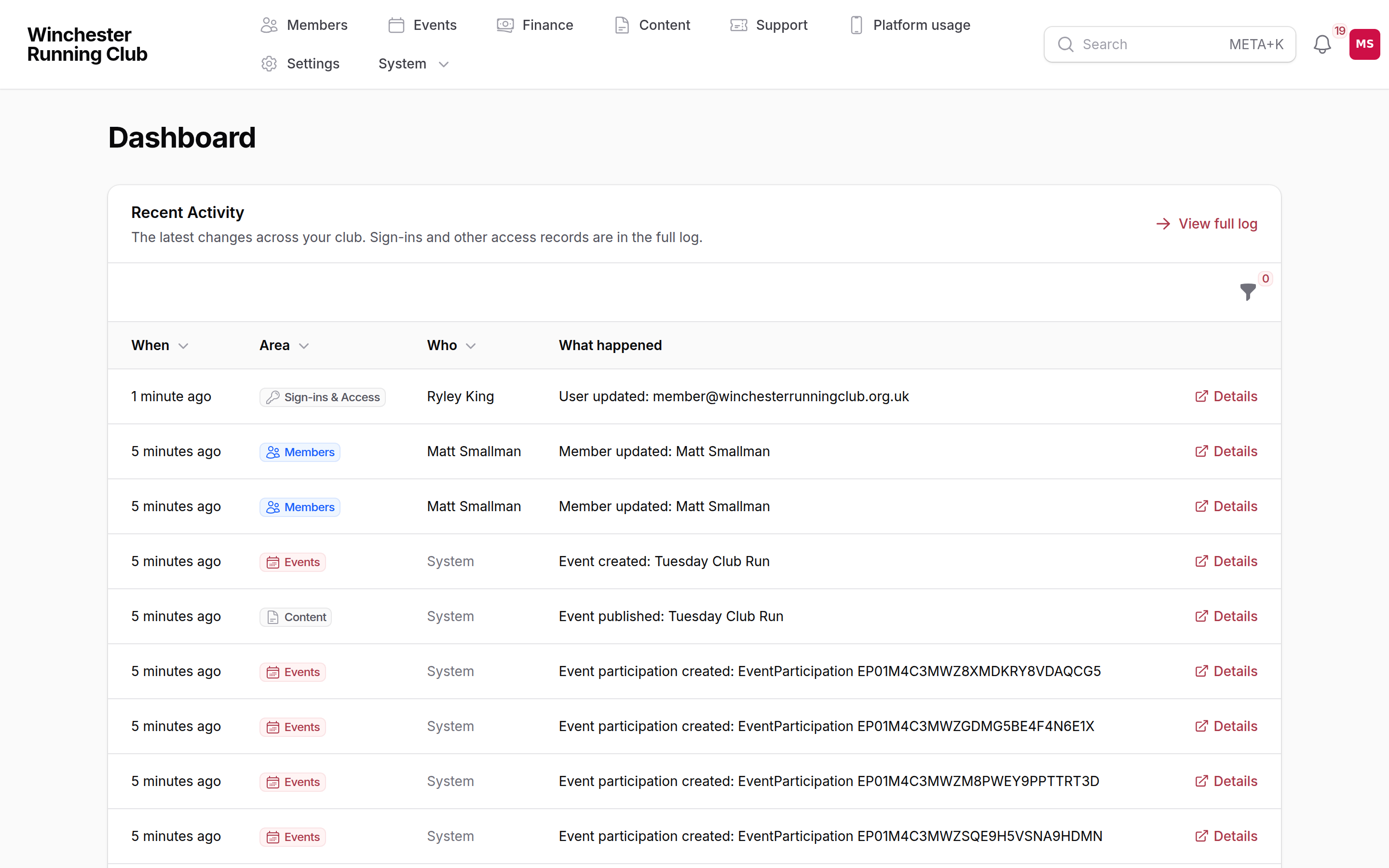This screenshot has width=1389, height=868.
Task: Click the arrow icon beside View full log
Action: 1163,223
